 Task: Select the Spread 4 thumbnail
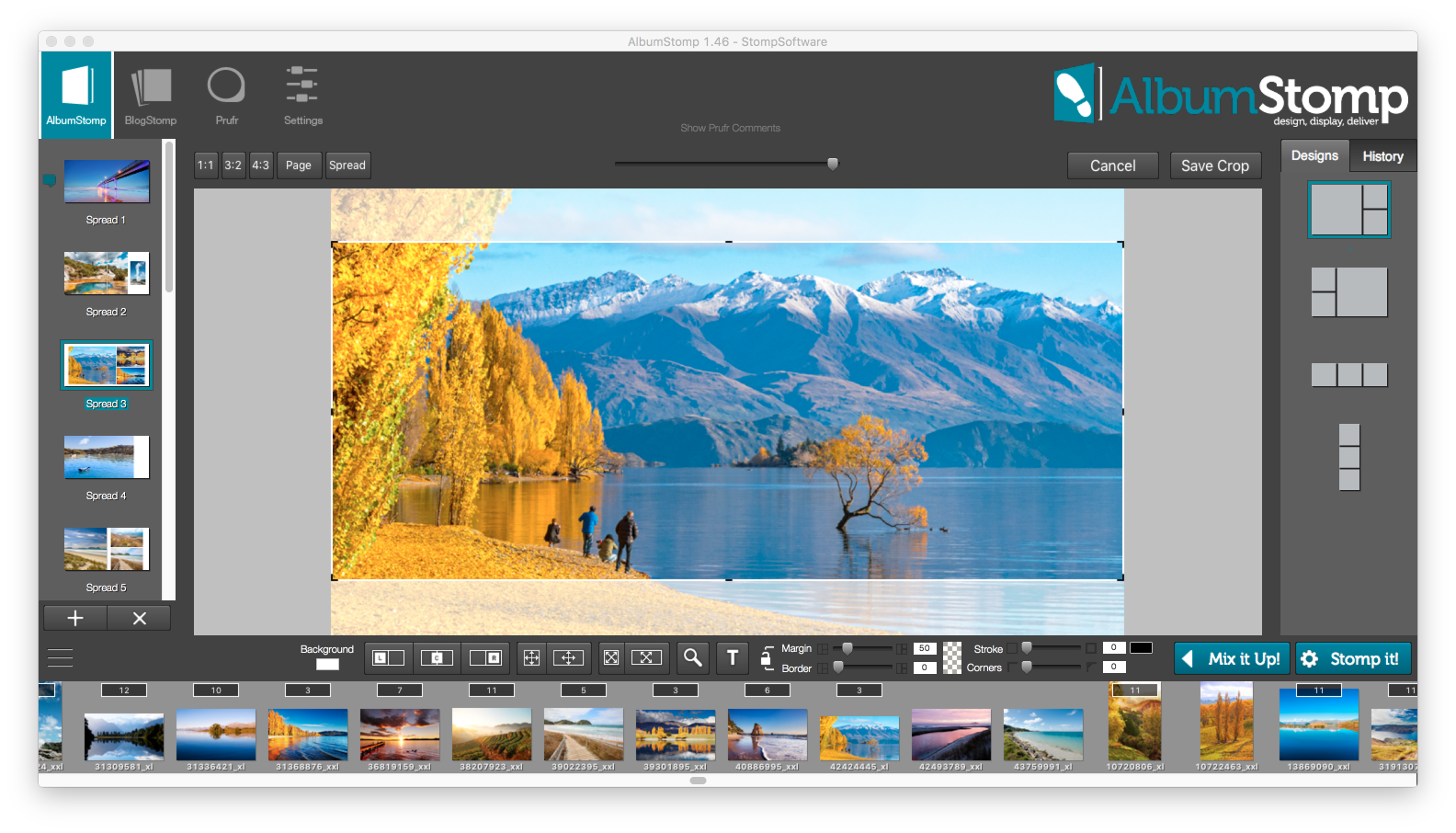(x=107, y=457)
